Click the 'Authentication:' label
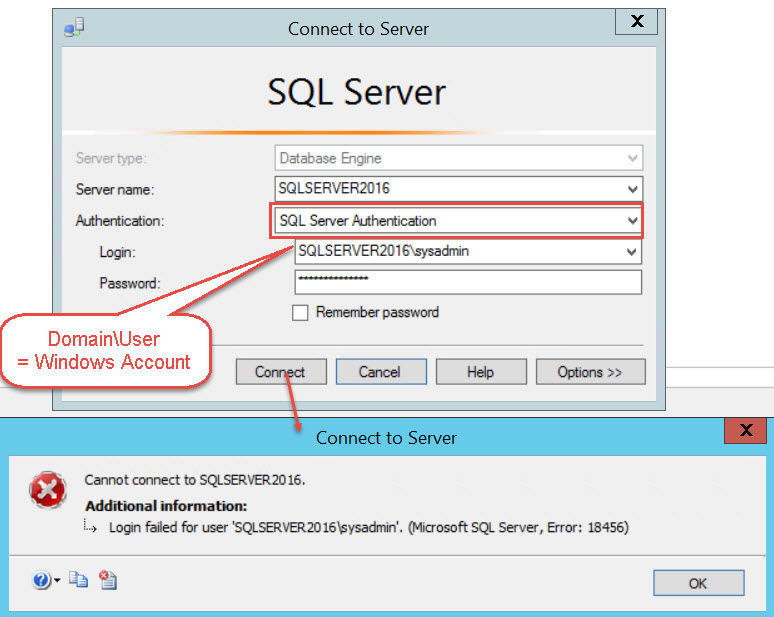Viewport: 774px width, 617px height. pyautogui.click(x=119, y=221)
